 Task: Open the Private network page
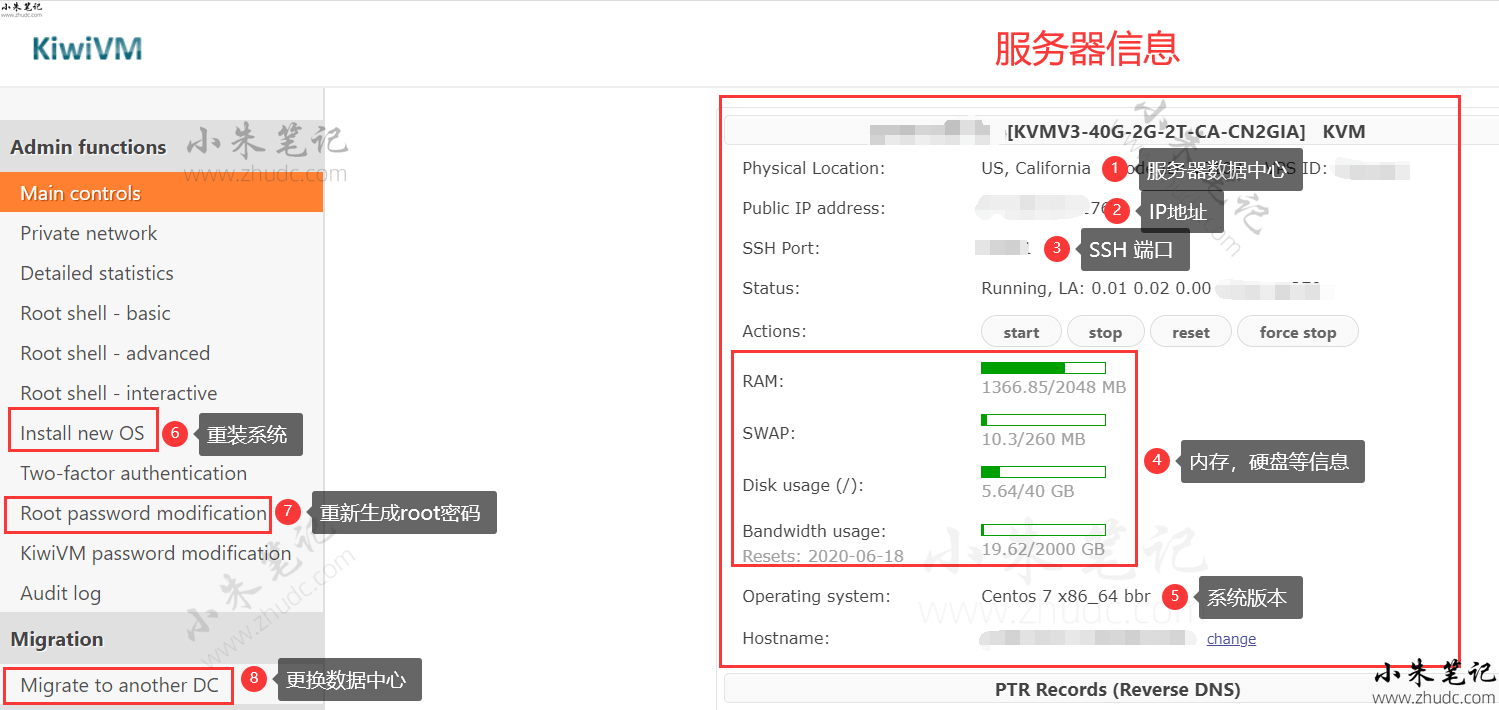pos(89,233)
